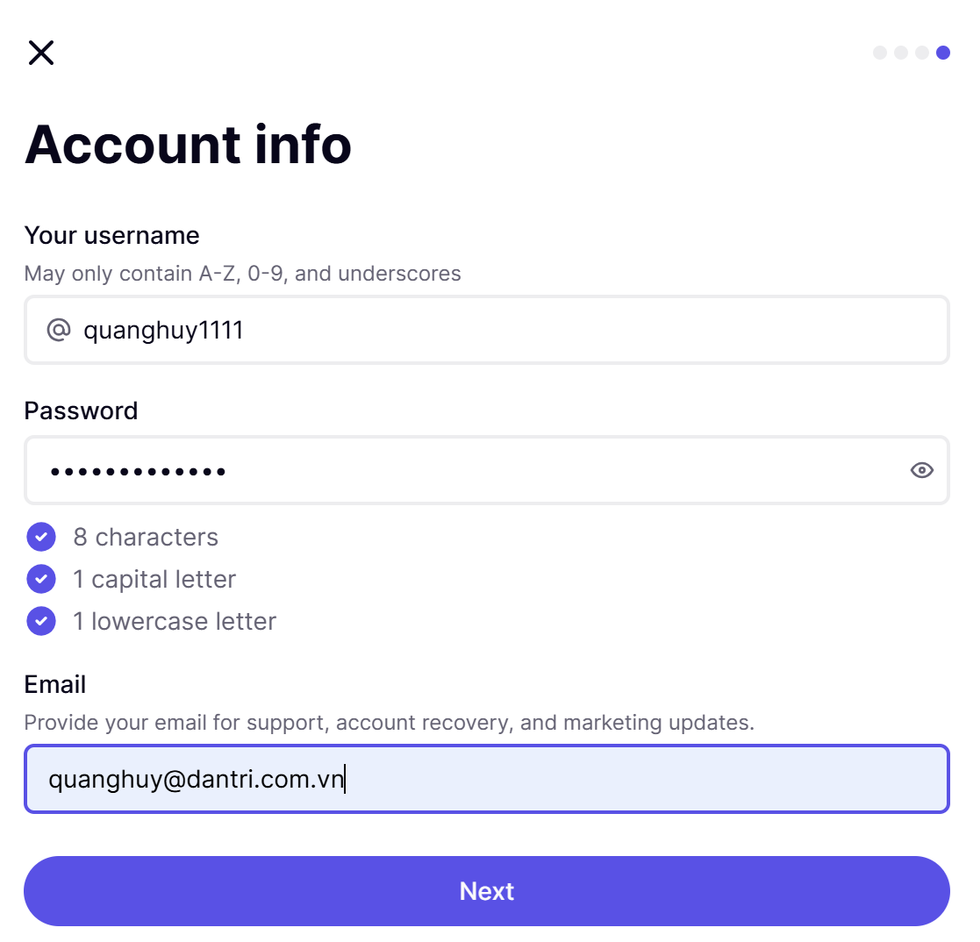The height and width of the screenshot is (942, 980).
Task: Click the second progress step dot
Action: tap(901, 53)
